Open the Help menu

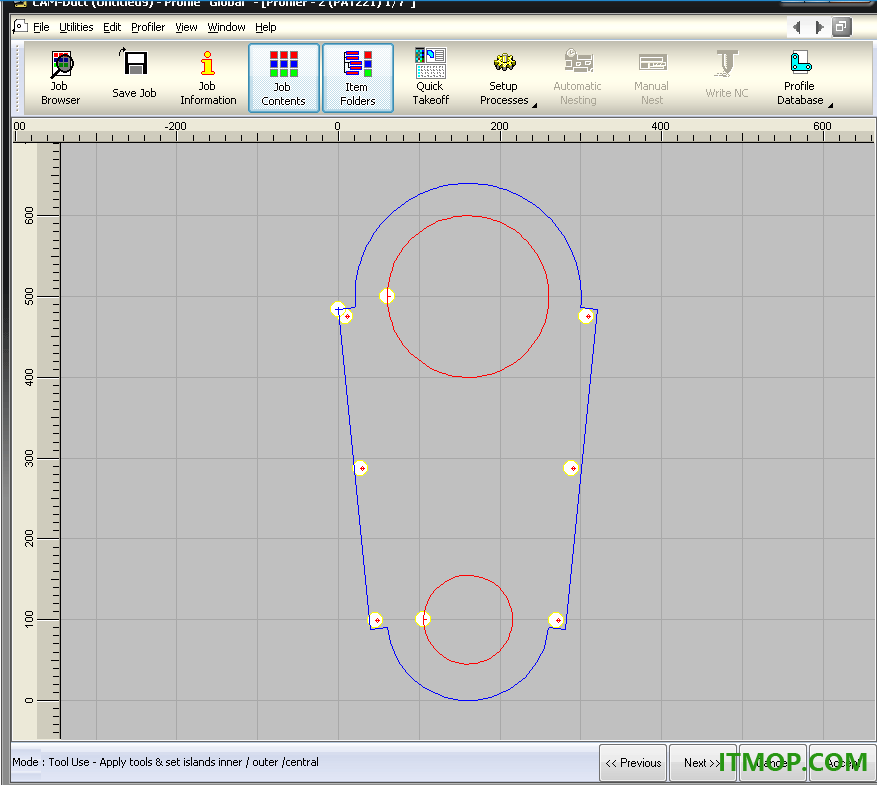pyautogui.click(x=266, y=27)
